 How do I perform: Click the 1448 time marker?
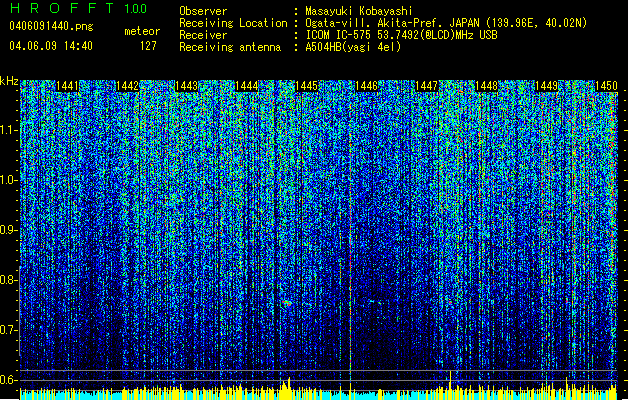pos(486,86)
